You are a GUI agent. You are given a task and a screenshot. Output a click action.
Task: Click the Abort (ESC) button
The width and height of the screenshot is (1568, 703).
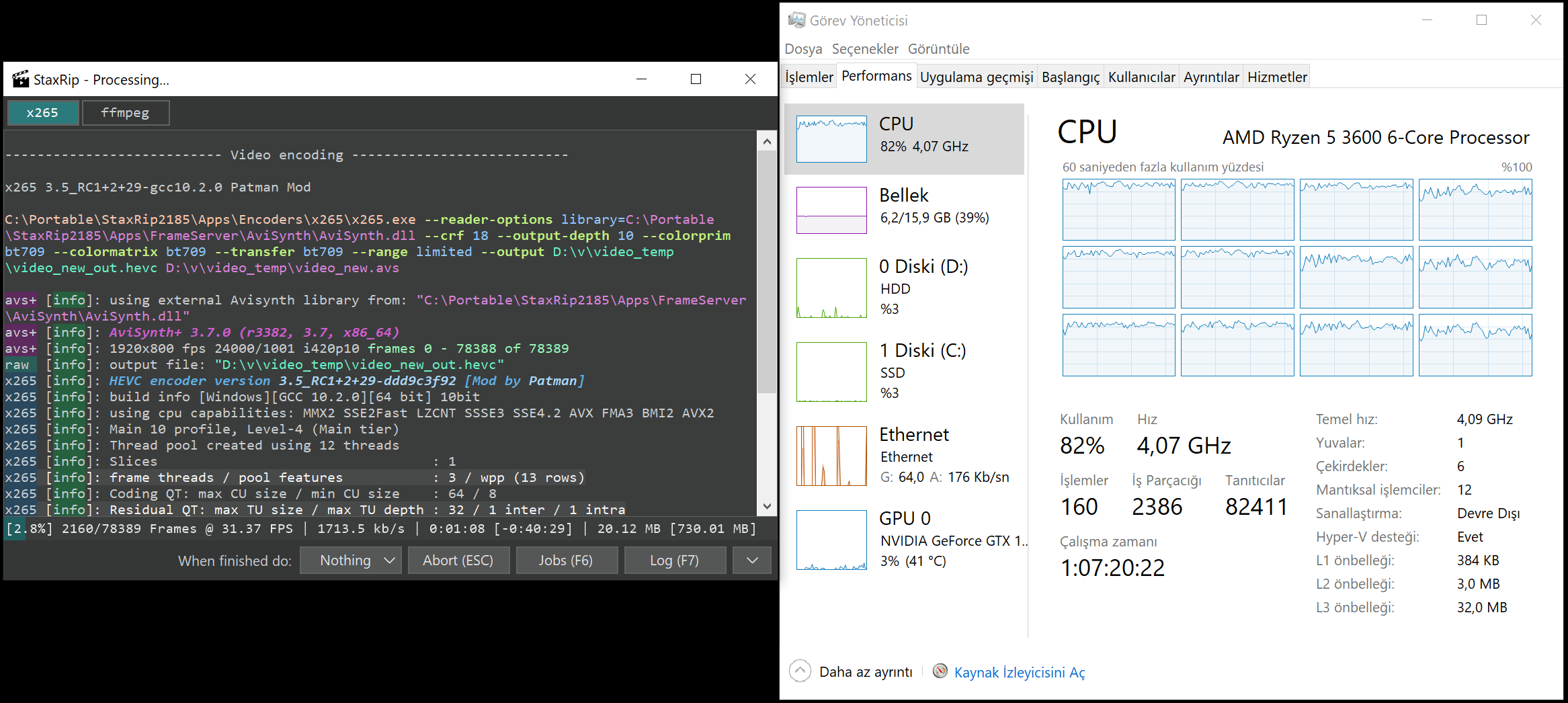click(x=458, y=560)
